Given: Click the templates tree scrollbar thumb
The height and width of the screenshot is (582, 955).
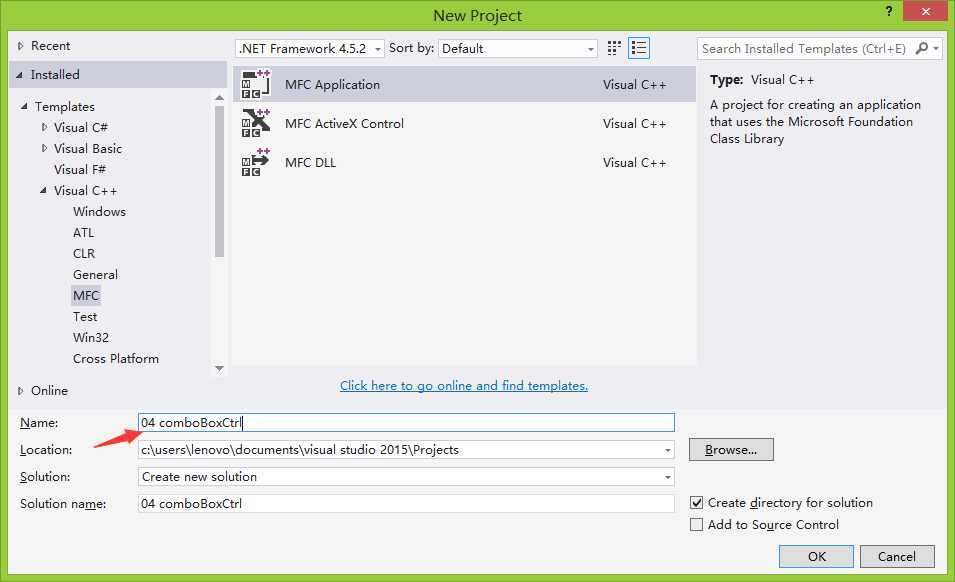Looking at the screenshot, I should click(219, 181).
